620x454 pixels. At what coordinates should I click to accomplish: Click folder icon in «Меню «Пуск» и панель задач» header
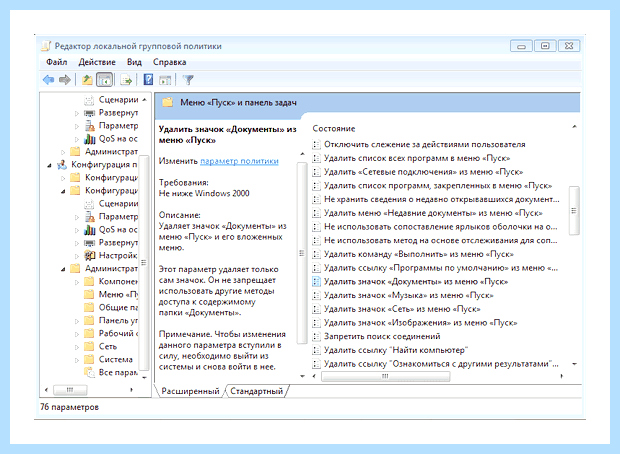pyautogui.click(x=168, y=102)
